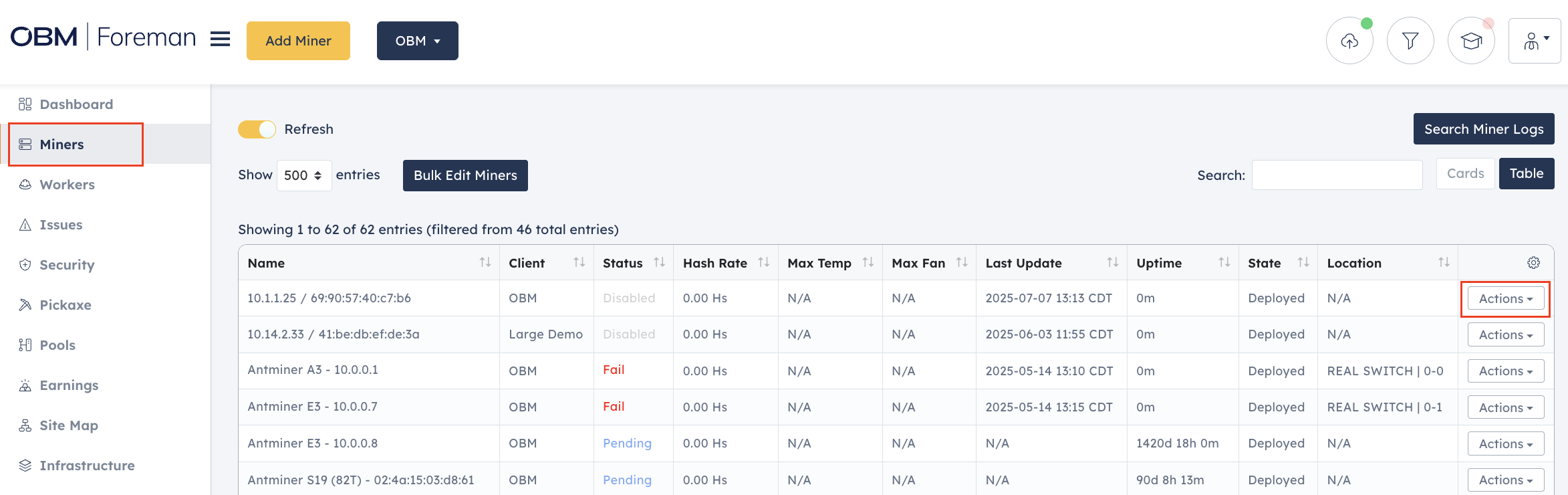
Task: Click Antminer S19 (82T) miner name
Action: pyautogui.click(x=361, y=480)
